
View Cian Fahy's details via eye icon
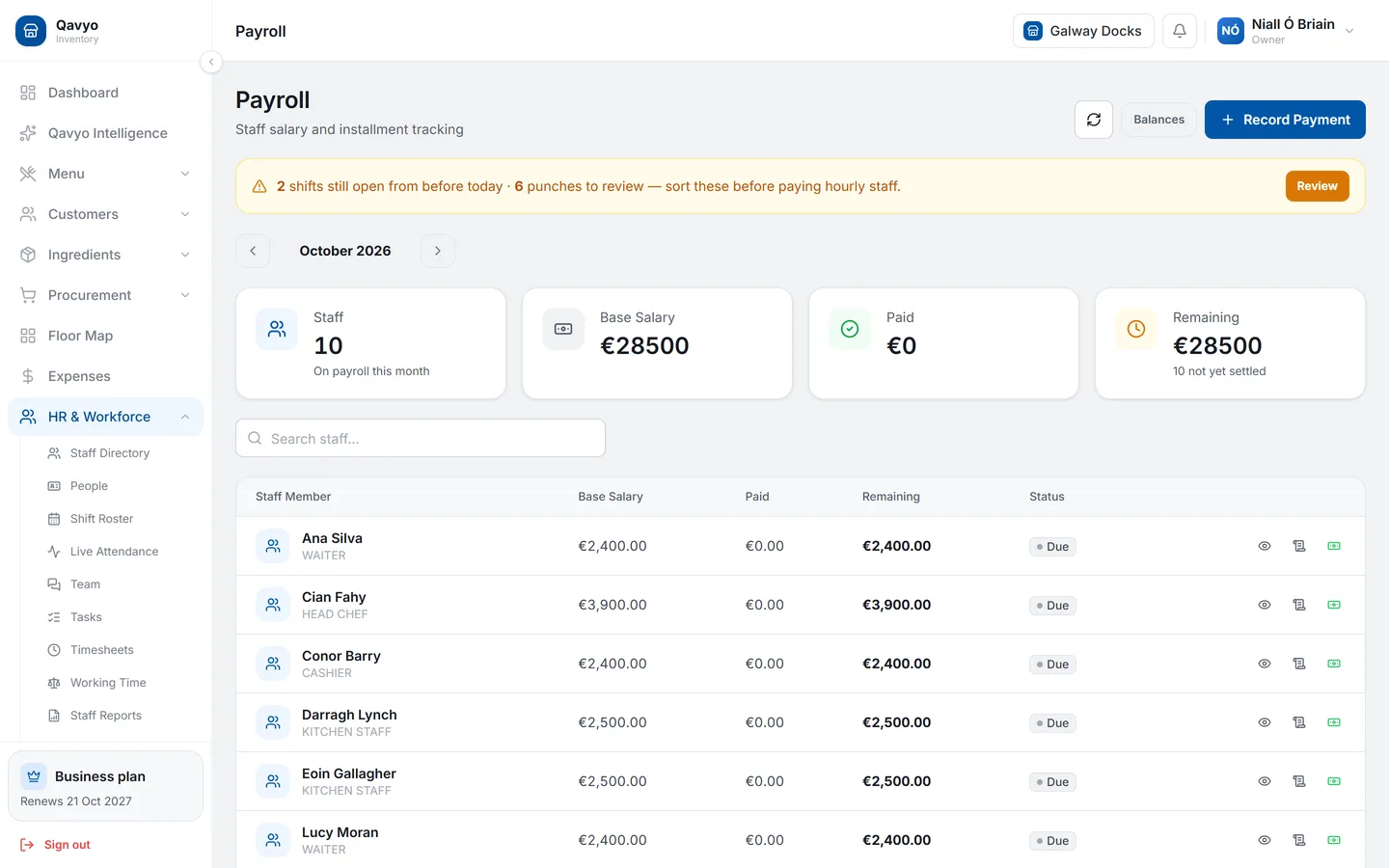click(1265, 605)
